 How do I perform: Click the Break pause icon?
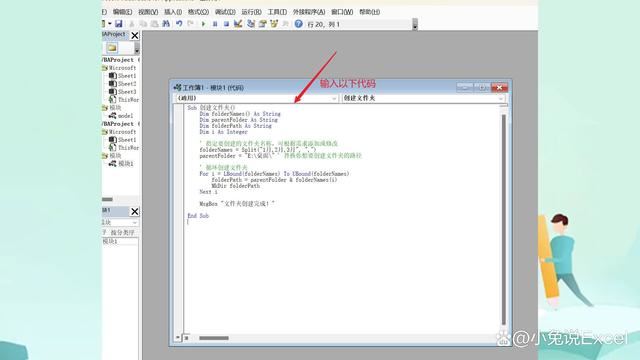click(215, 24)
